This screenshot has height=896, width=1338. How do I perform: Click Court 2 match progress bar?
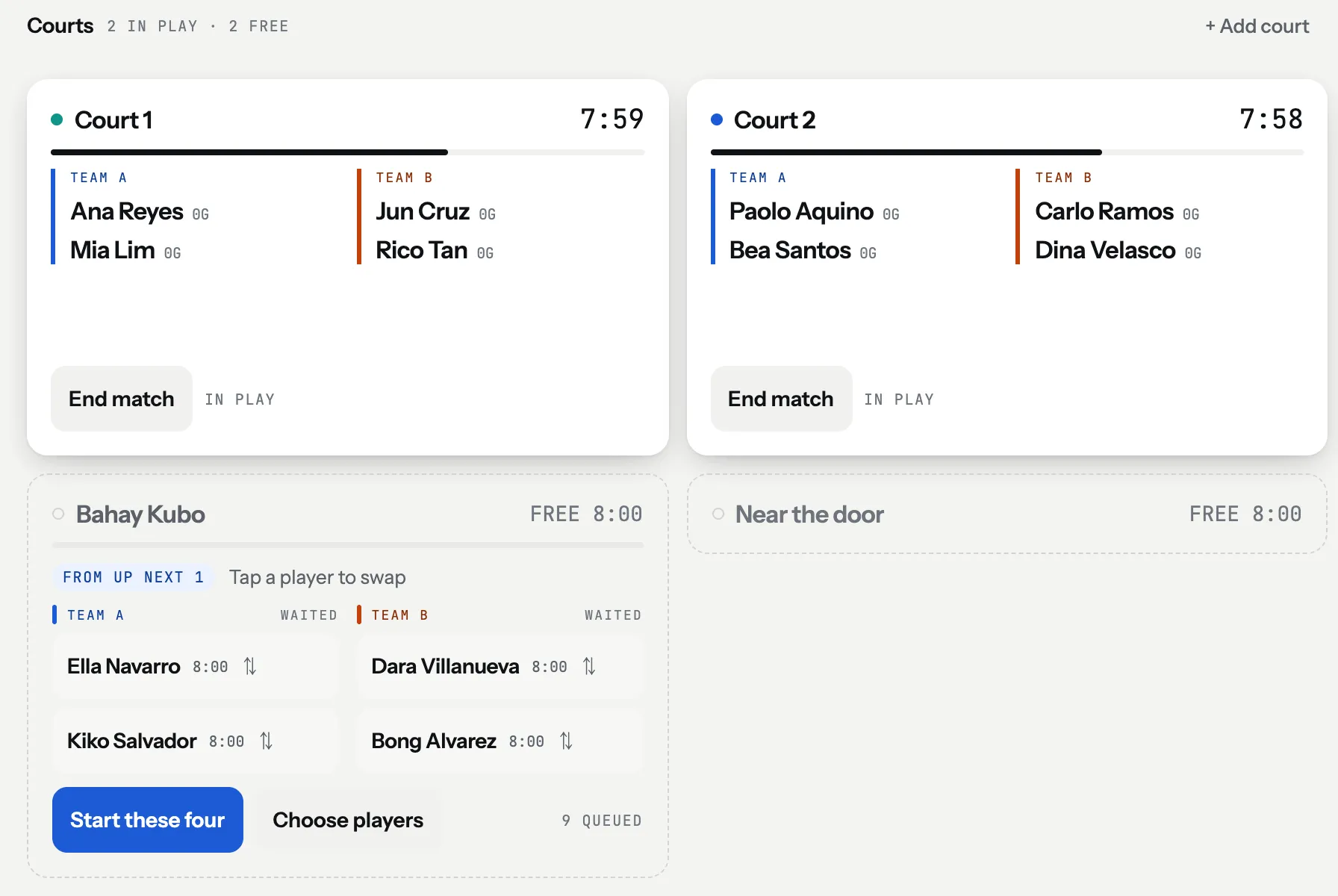(1007, 152)
